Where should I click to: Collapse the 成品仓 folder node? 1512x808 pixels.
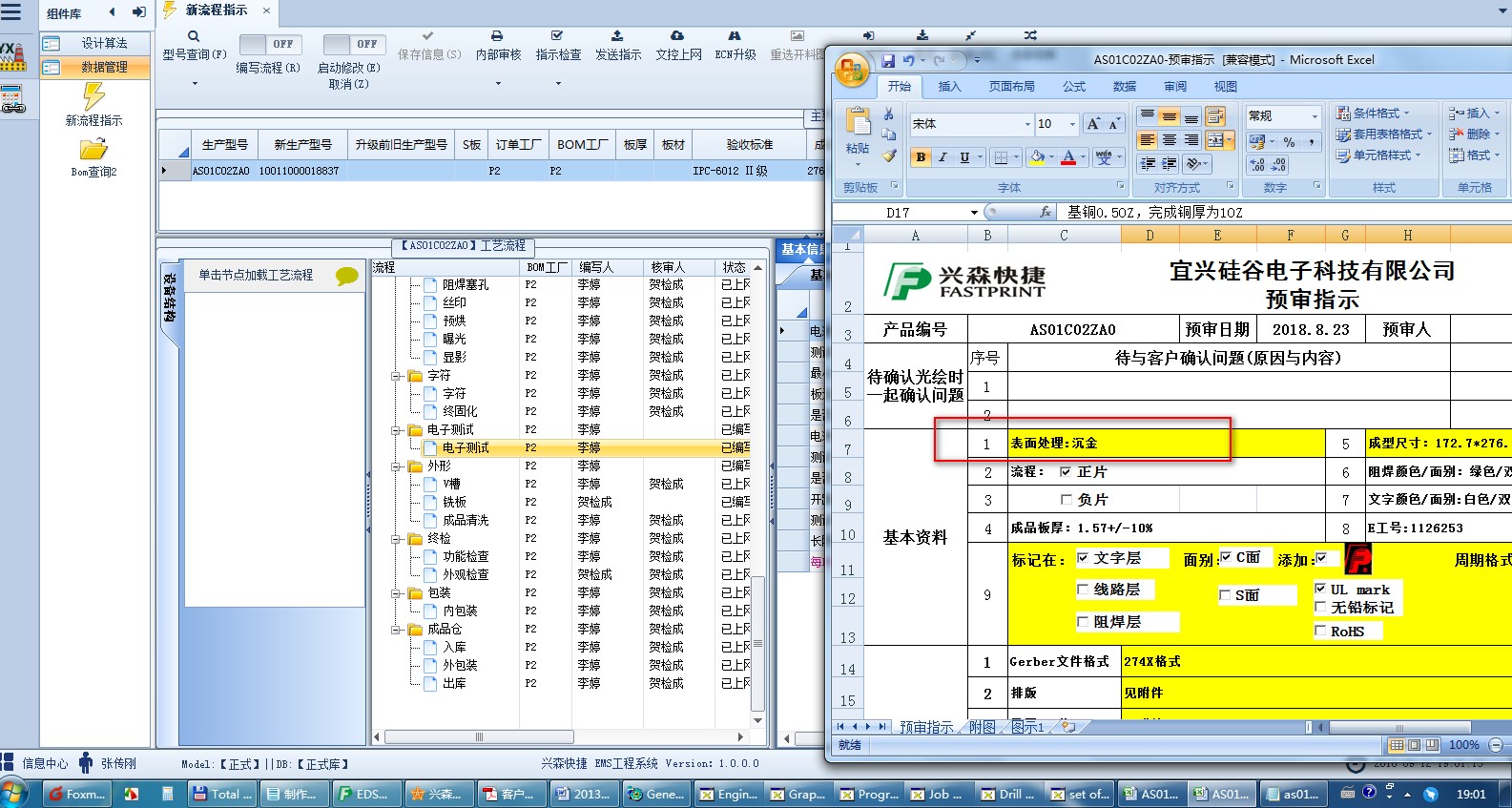click(x=395, y=630)
